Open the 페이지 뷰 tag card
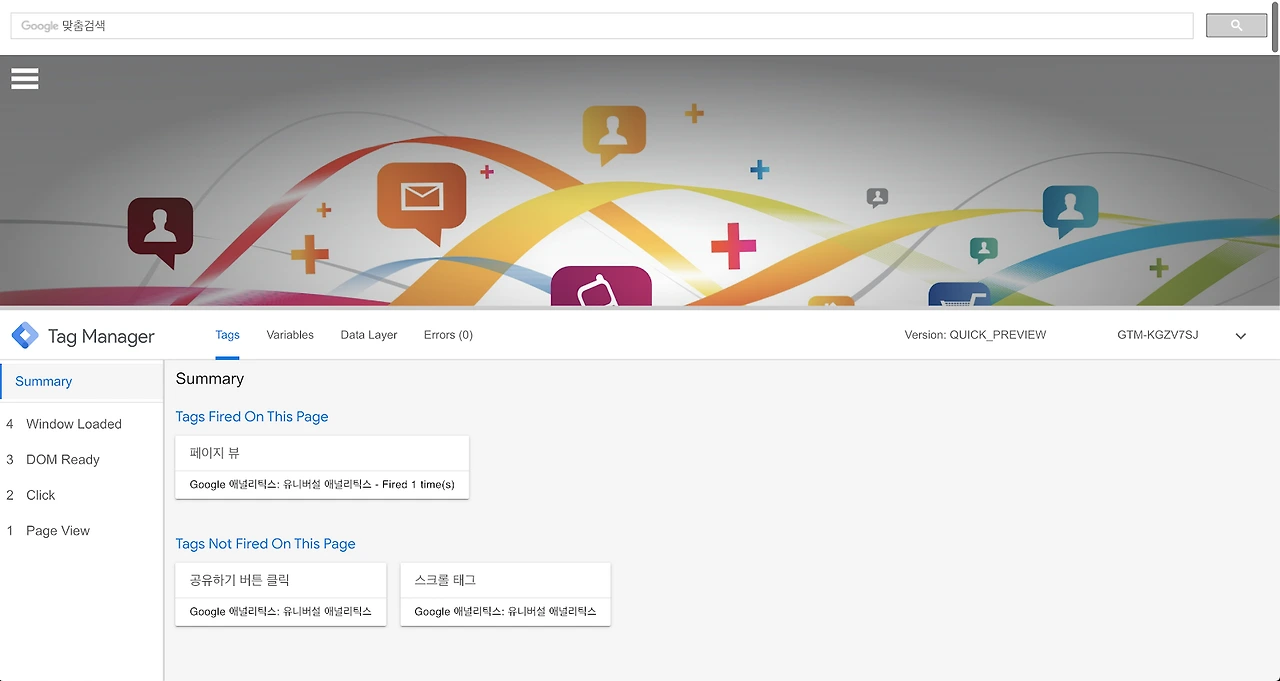 (x=322, y=467)
